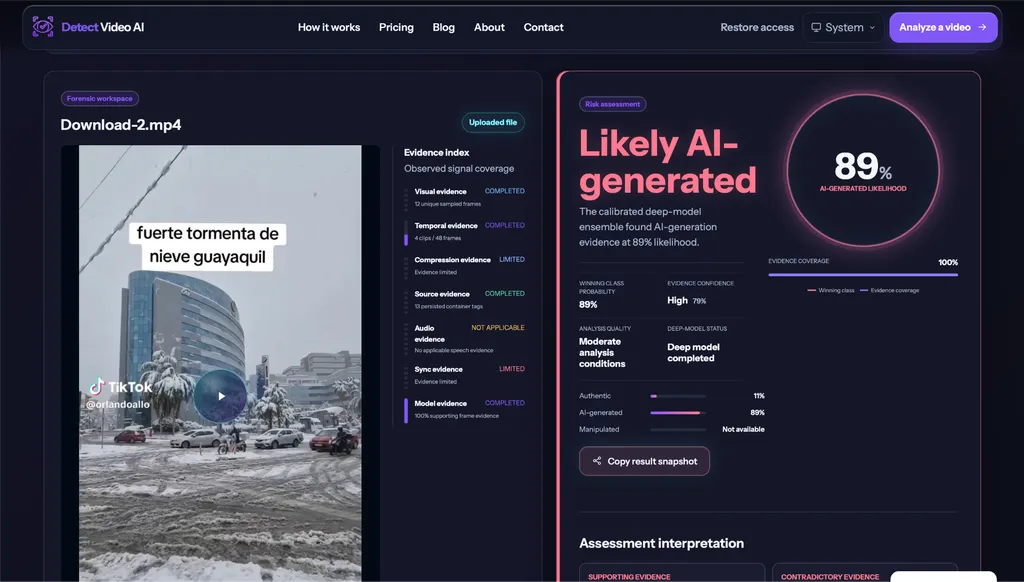Click the evidence coverage 100% progress bar

pos(863,275)
